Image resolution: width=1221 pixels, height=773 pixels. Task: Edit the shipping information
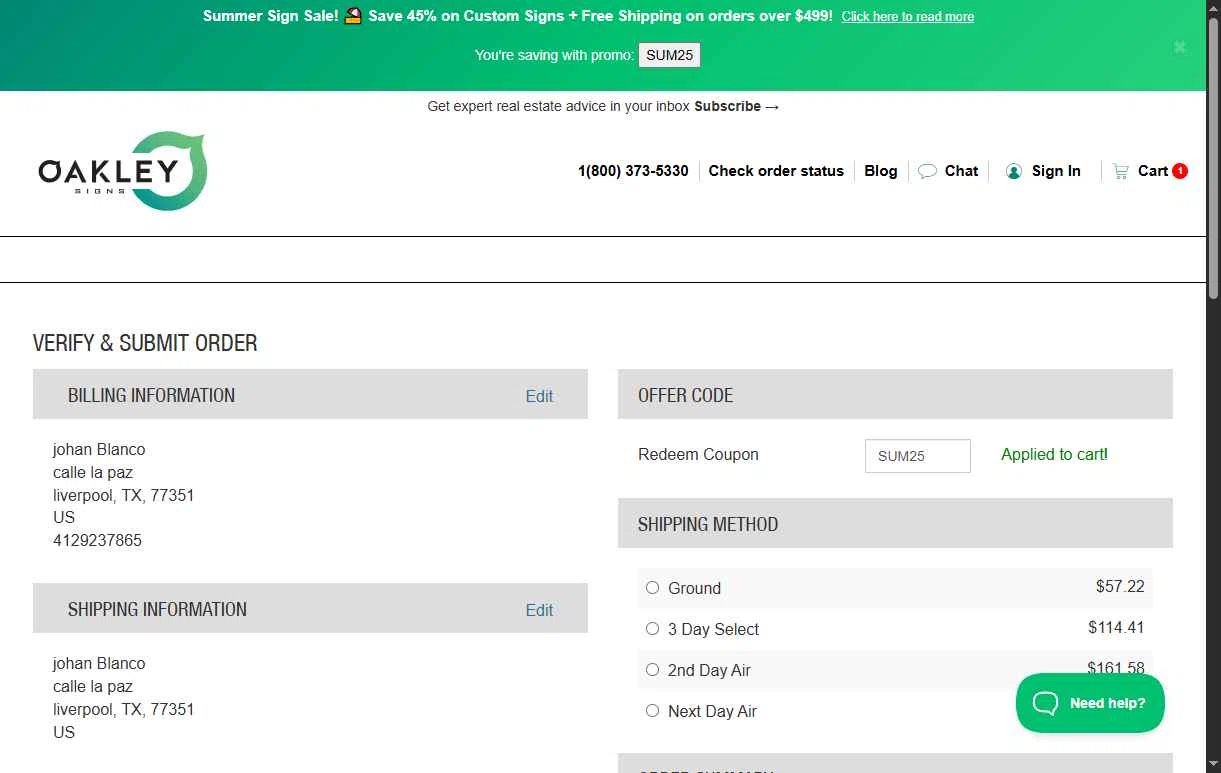[539, 610]
